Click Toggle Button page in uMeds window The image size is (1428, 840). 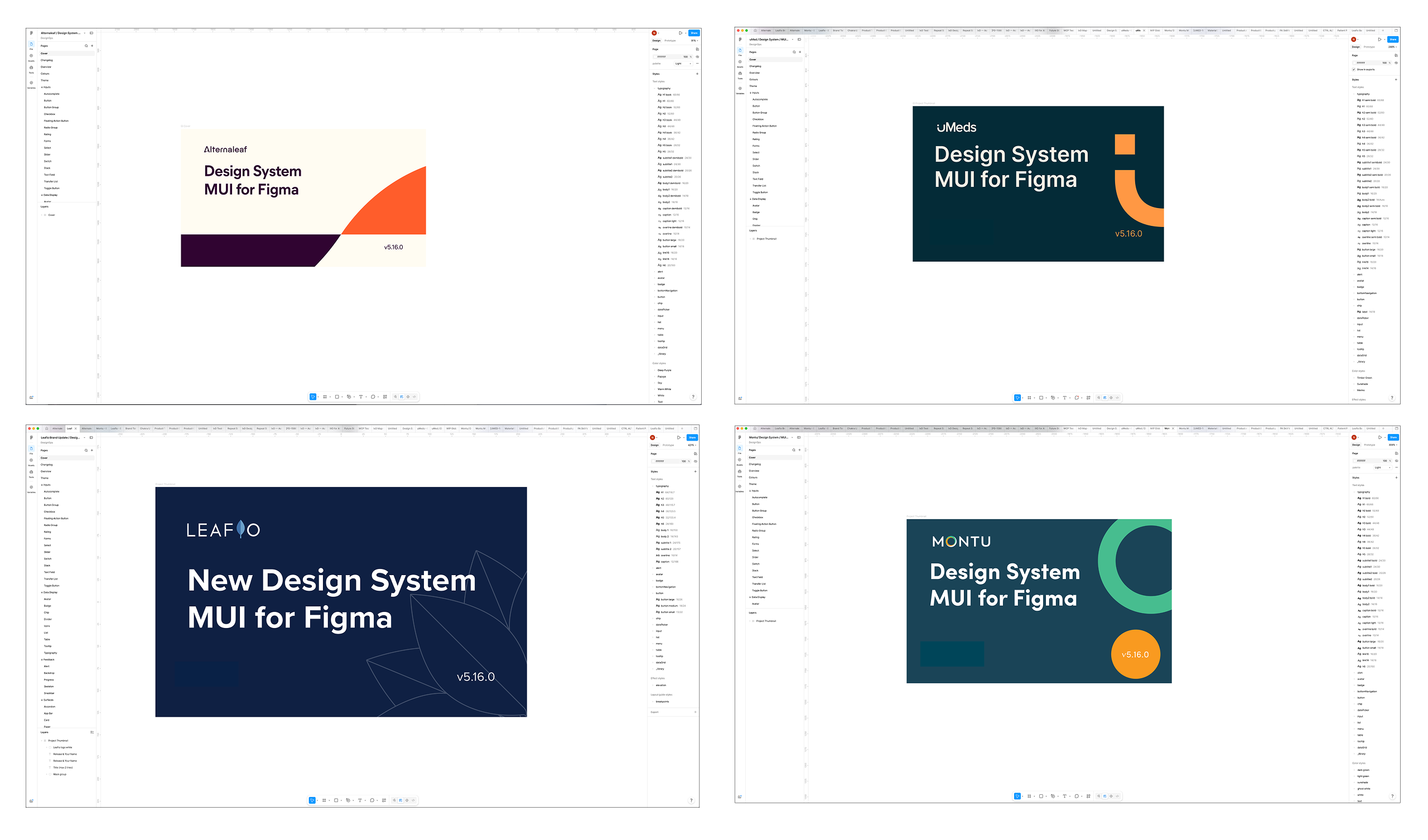[760, 193]
